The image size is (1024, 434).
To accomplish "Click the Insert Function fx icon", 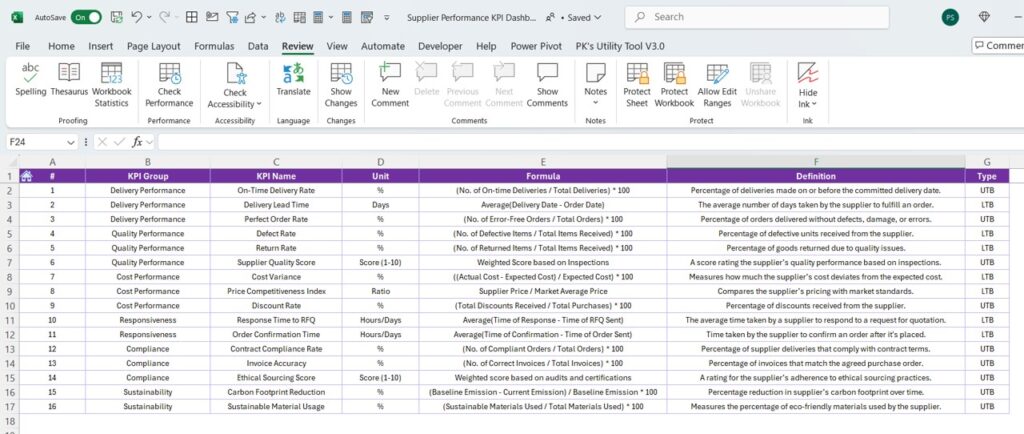I will point(137,142).
